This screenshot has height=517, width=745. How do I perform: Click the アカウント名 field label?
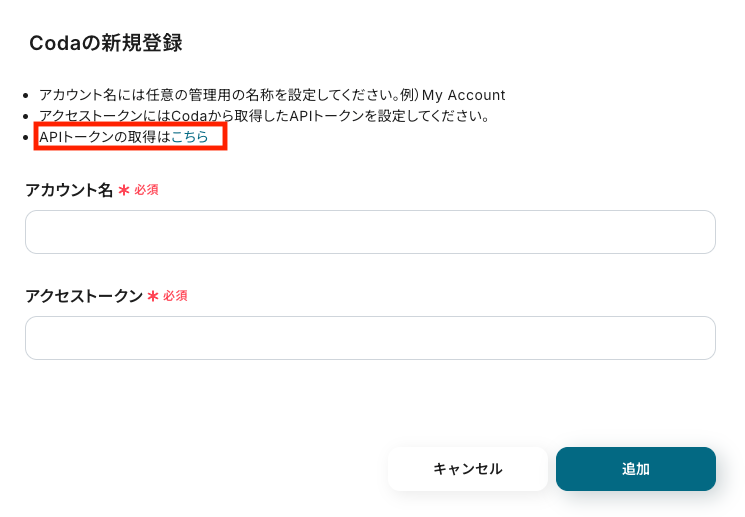[x=69, y=190]
